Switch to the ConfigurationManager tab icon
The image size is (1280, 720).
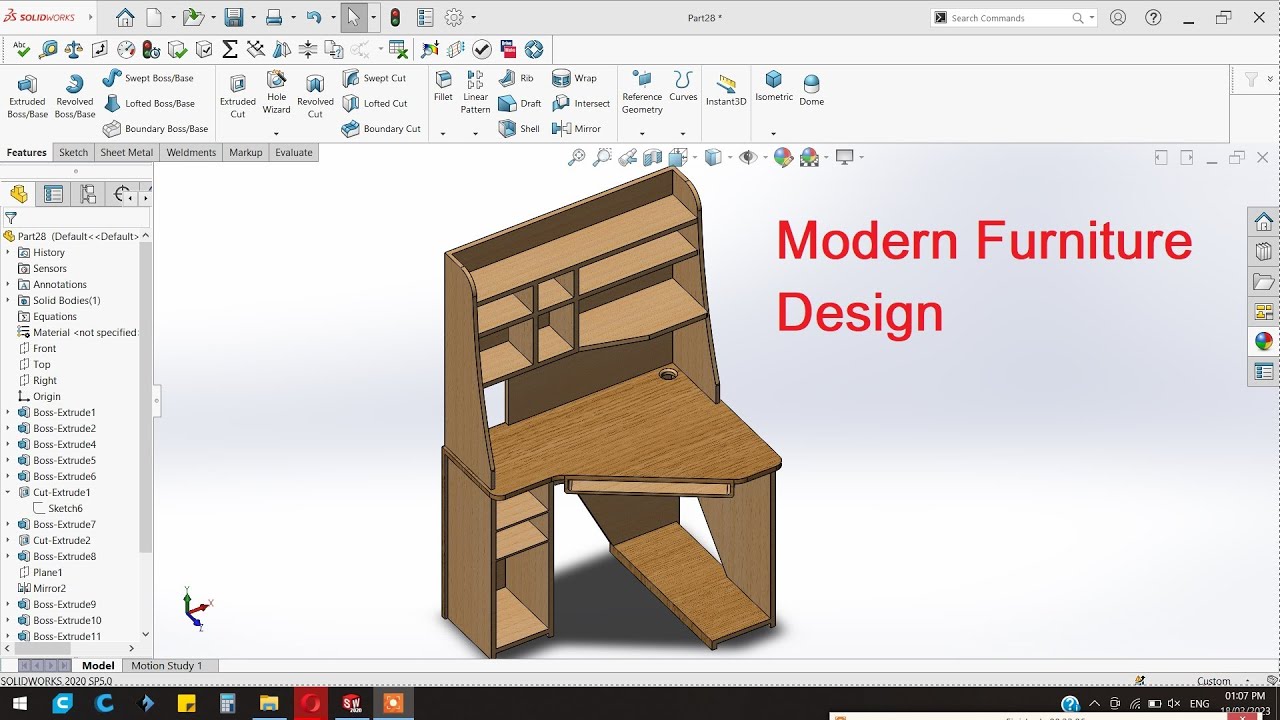click(88, 194)
